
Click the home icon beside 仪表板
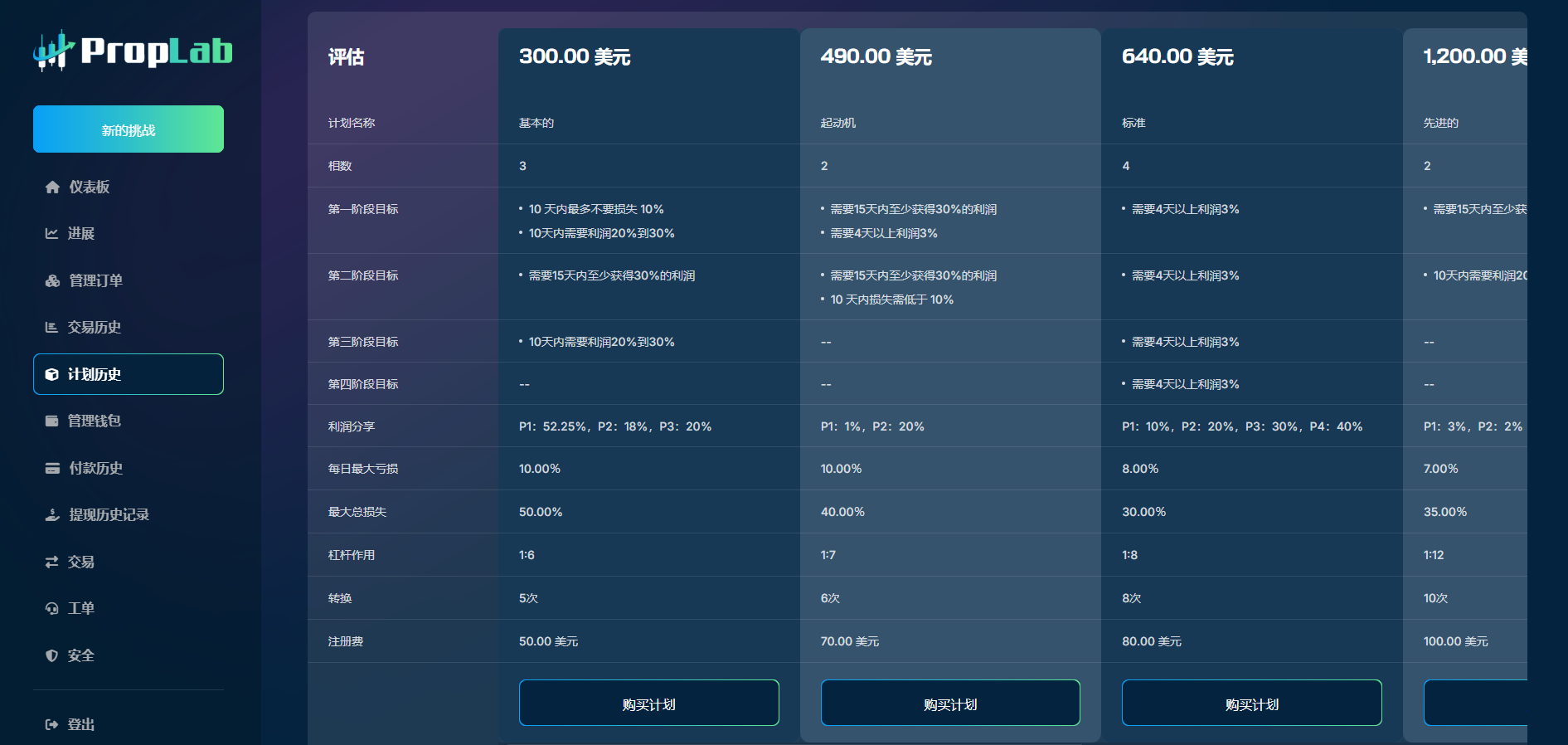(52, 187)
